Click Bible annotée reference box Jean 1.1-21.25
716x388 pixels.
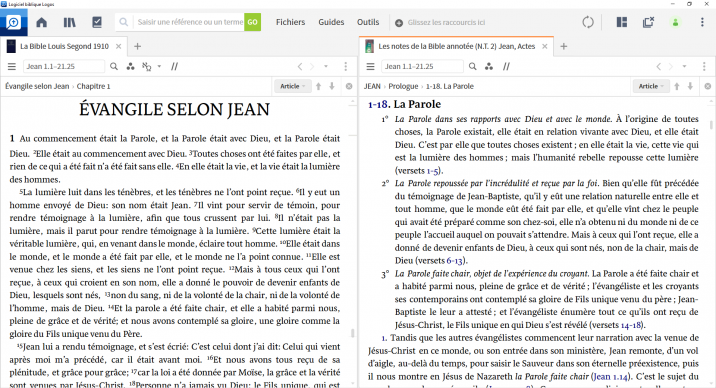(422, 67)
